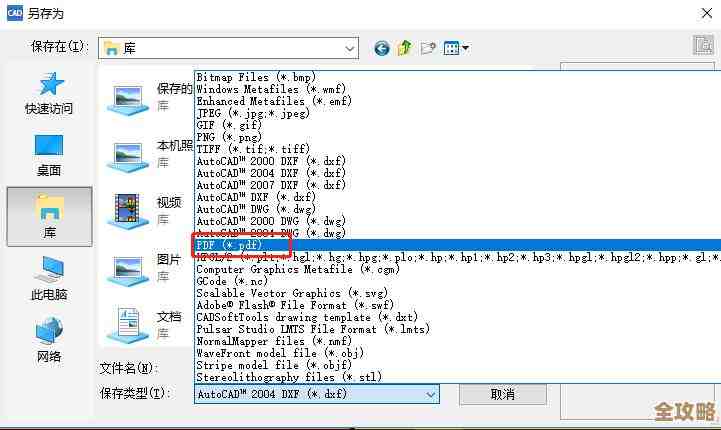Open 此电脑 in the places sidebar
Viewport: 721px width, 430px height.
pyautogui.click(x=49, y=279)
